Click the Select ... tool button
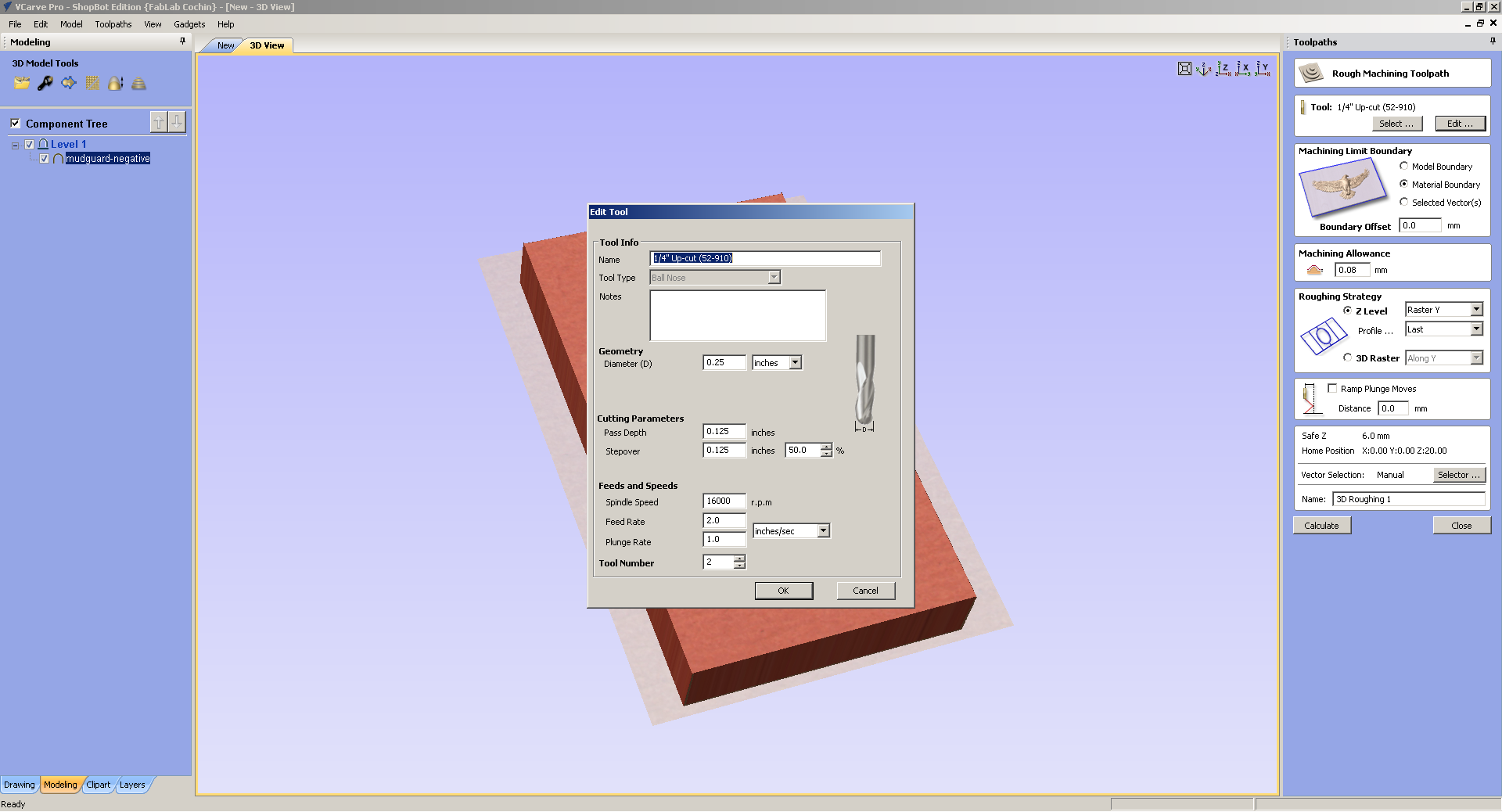This screenshot has width=1502, height=812. pos(1396,124)
